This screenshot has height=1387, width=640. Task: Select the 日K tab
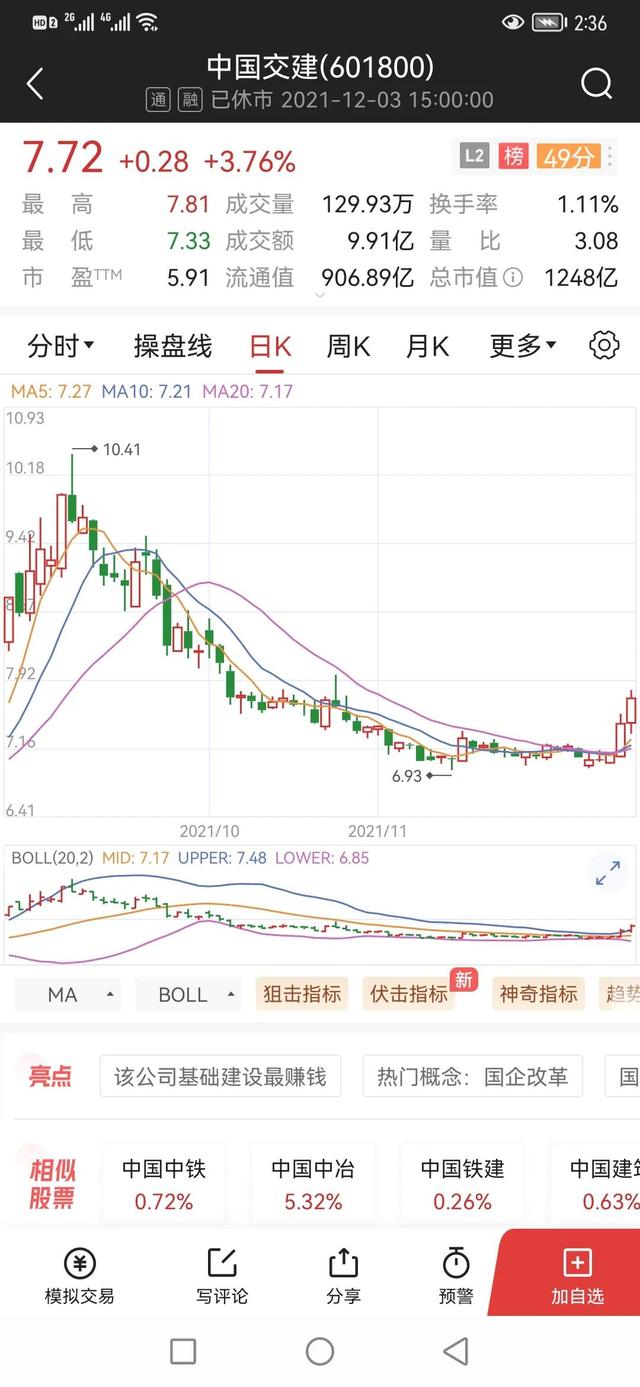point(270,346)
